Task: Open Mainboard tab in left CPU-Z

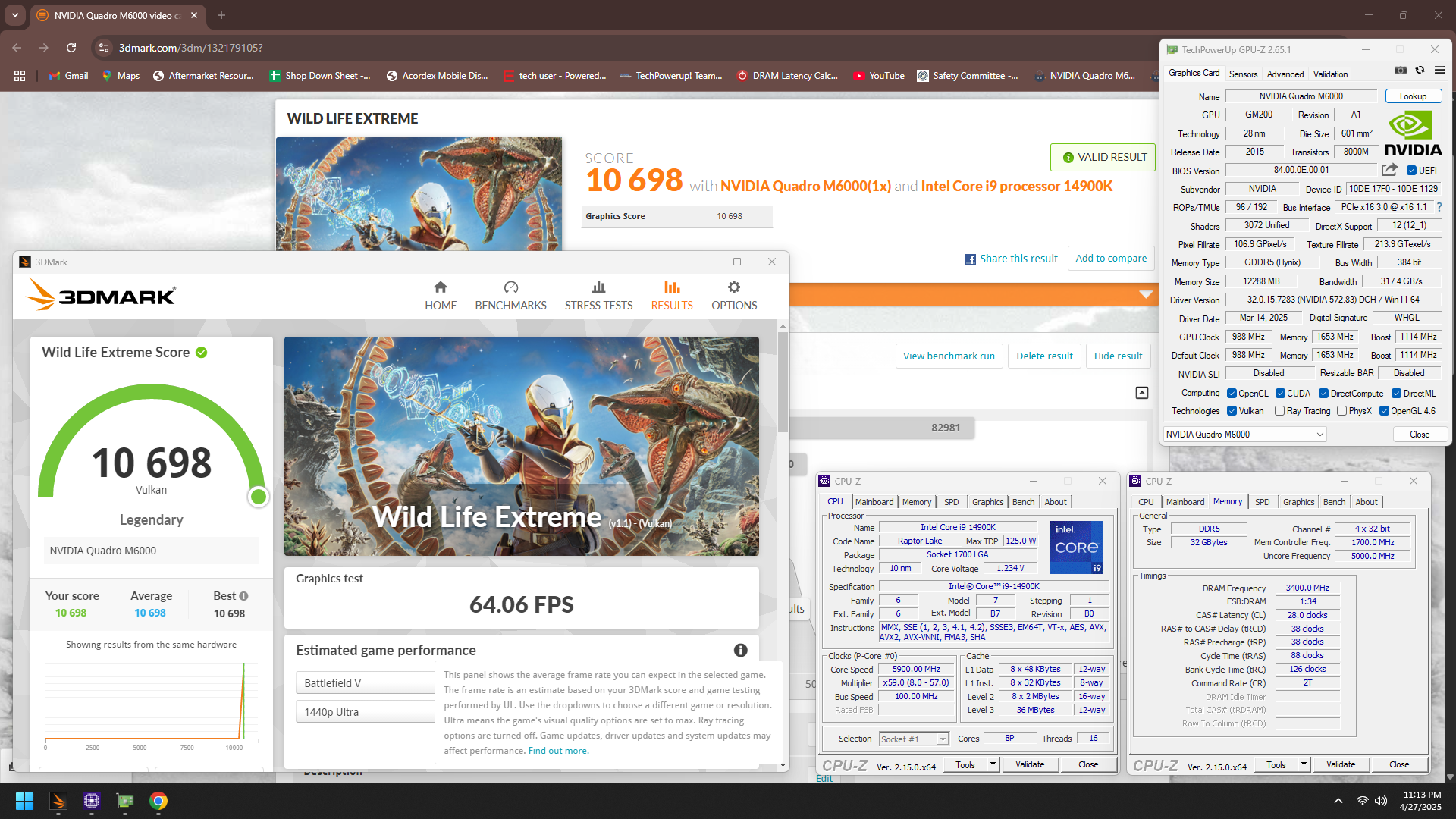Action: click(874, 502)
